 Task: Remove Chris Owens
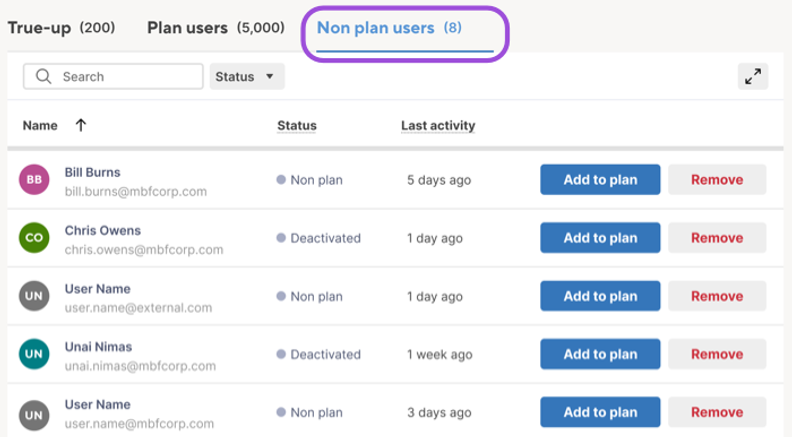pyautogui.click(x=717, y=237)
